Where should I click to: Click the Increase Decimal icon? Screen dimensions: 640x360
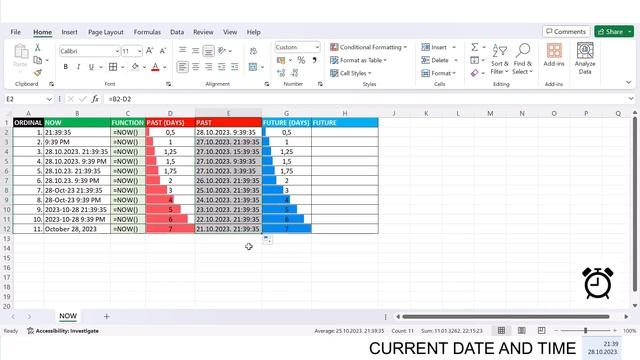[x=281, y=73]
